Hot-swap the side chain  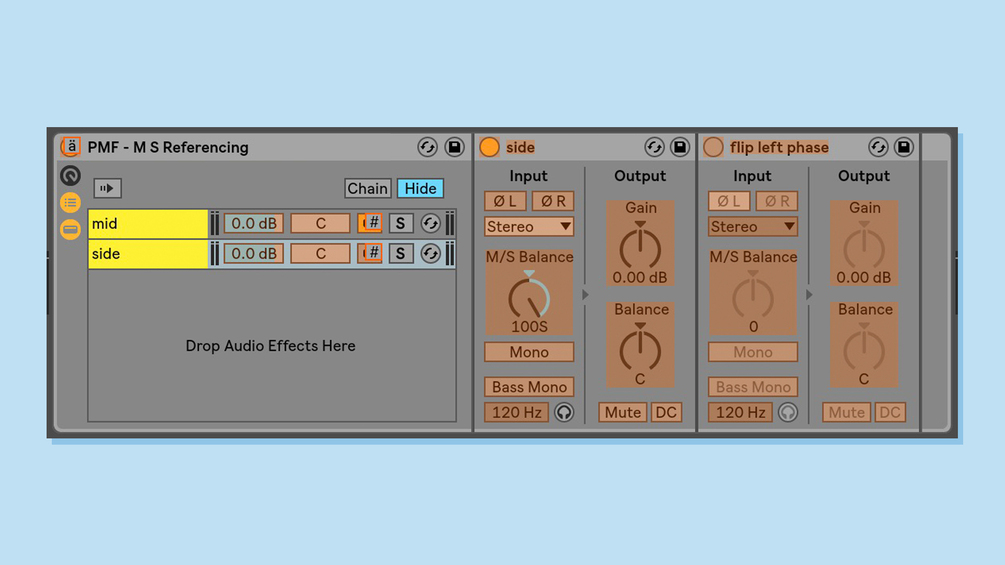click(x=431, y=254)
